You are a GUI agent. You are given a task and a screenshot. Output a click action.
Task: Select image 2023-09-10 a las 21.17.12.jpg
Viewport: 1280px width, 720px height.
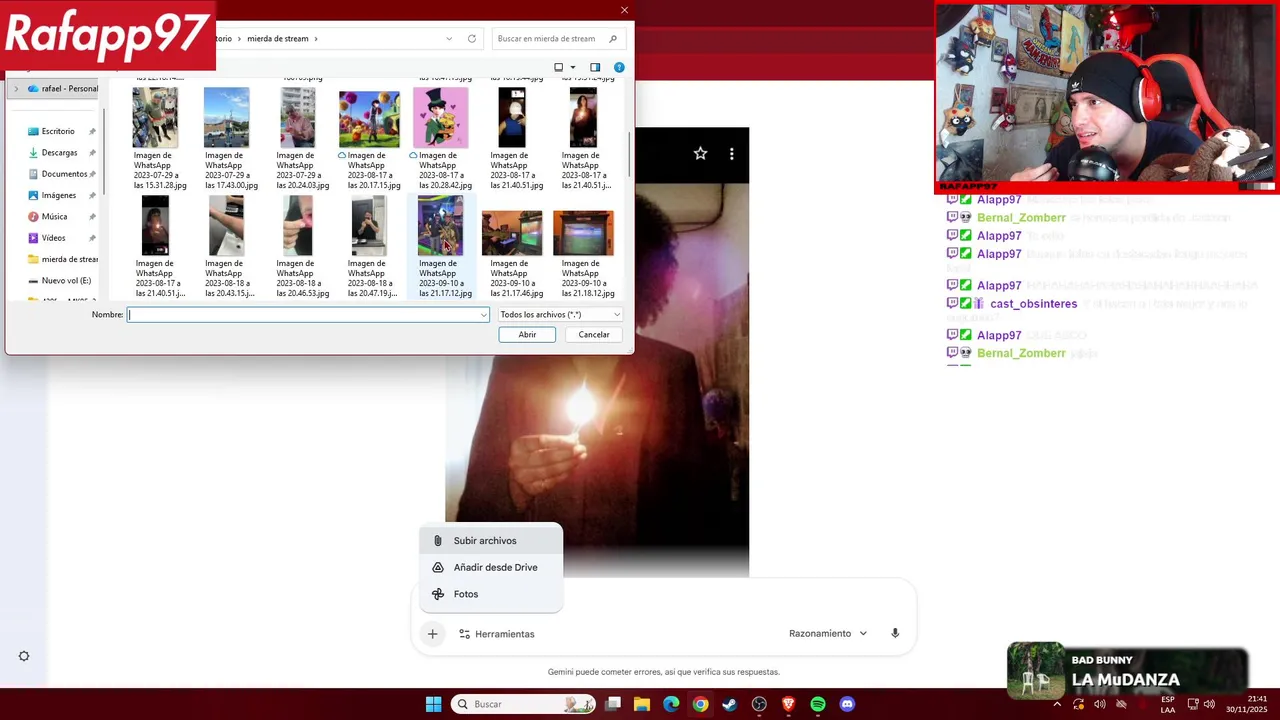pyautogui.click(x=440, y=246)
